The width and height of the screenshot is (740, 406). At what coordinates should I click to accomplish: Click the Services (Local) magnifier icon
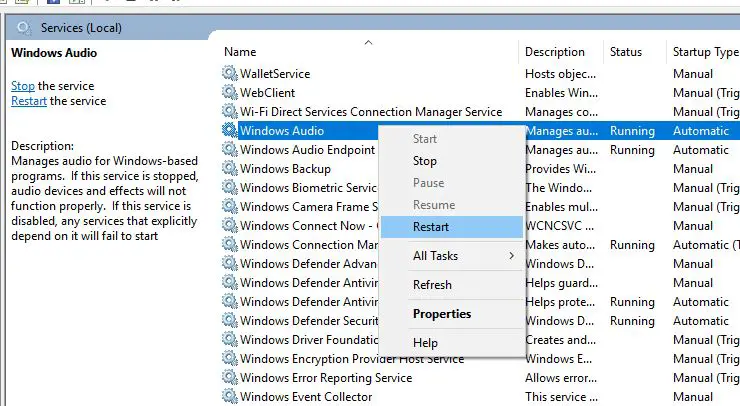(24, 28)
